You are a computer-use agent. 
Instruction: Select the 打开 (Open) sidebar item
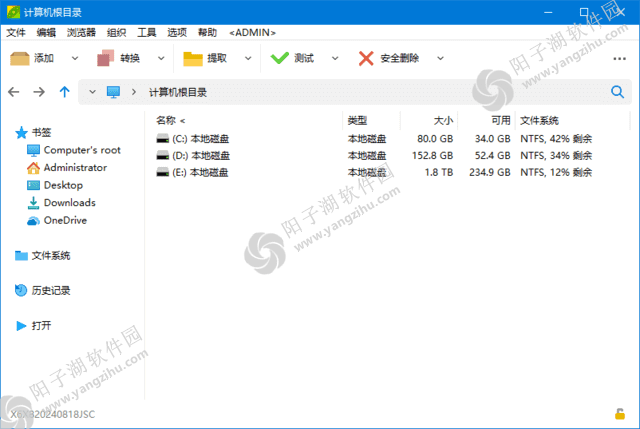click(33, 326)
